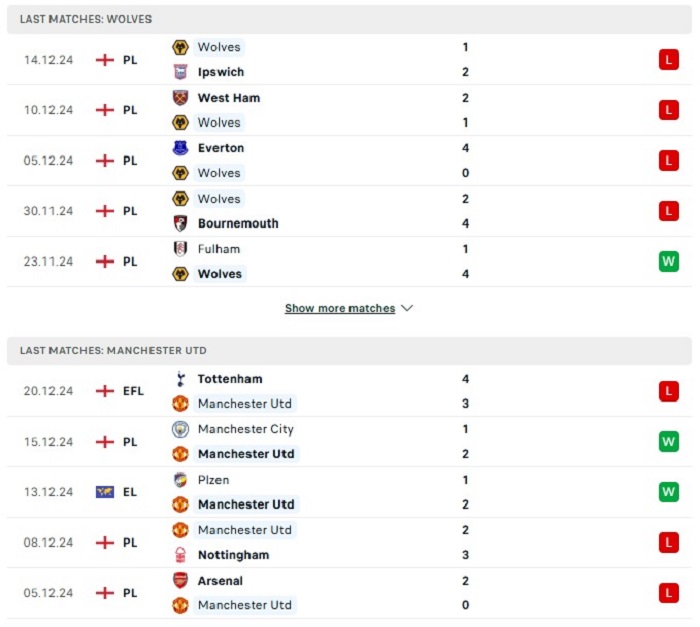Click the Plzen club crest icon
Screen dimensions: 700x627
(180, 480)
